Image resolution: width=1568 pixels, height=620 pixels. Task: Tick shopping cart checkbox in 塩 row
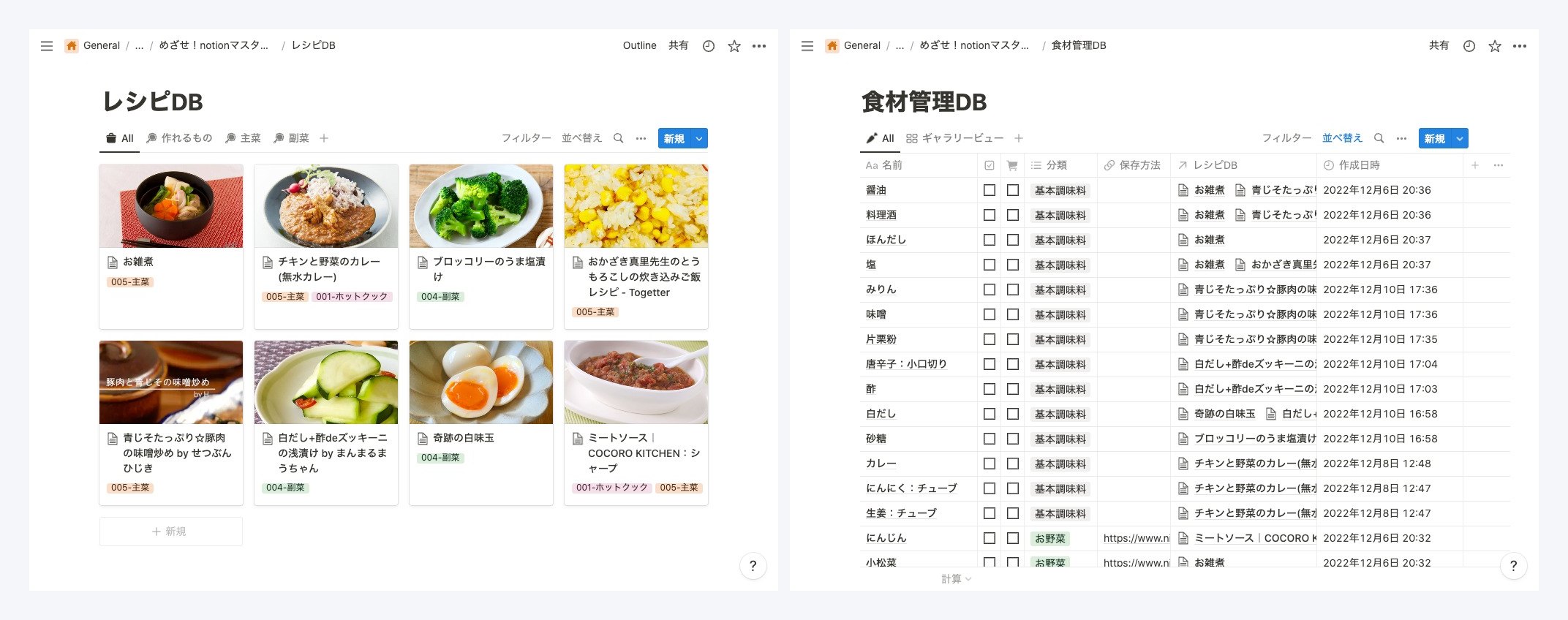tap(1013, 265)
